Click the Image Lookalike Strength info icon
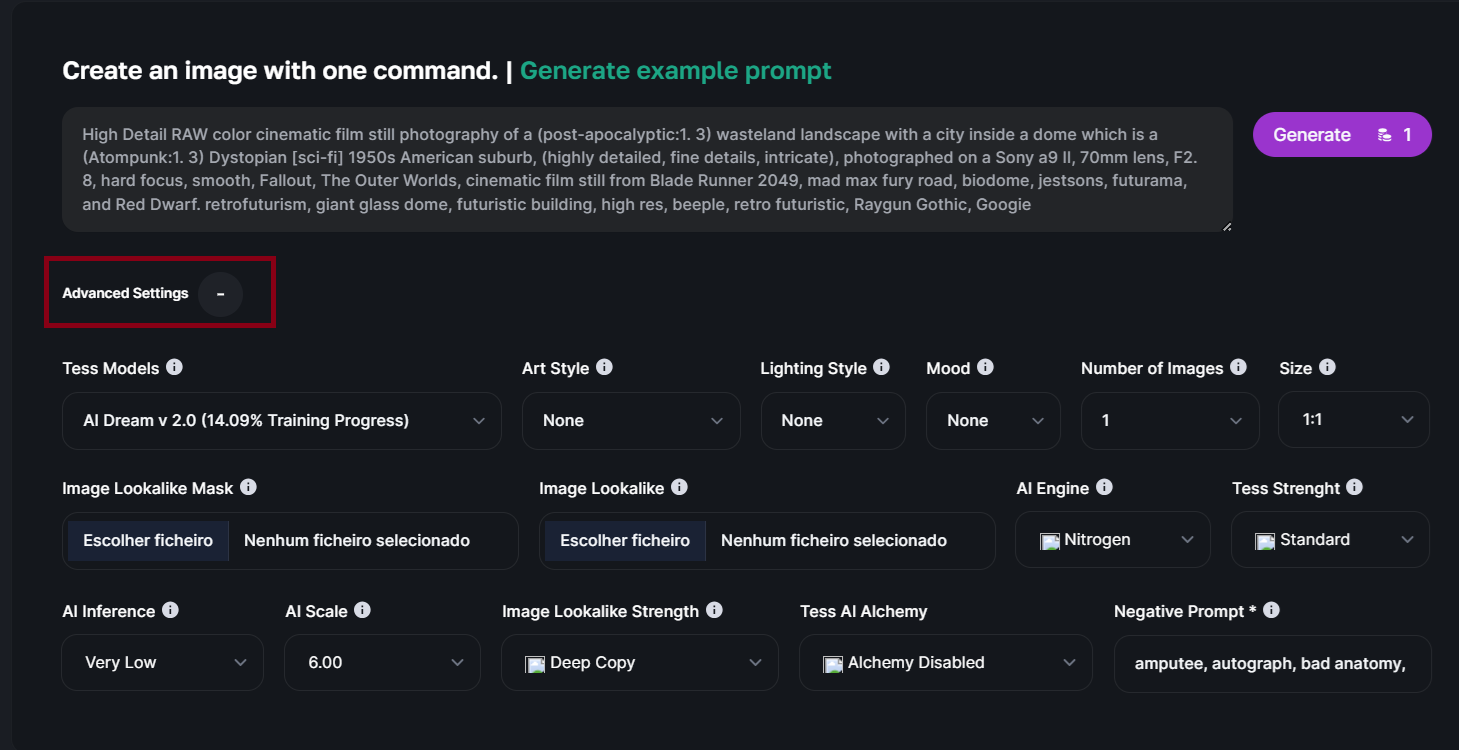Screen dimensions: 1459x750 pos(714,610)
